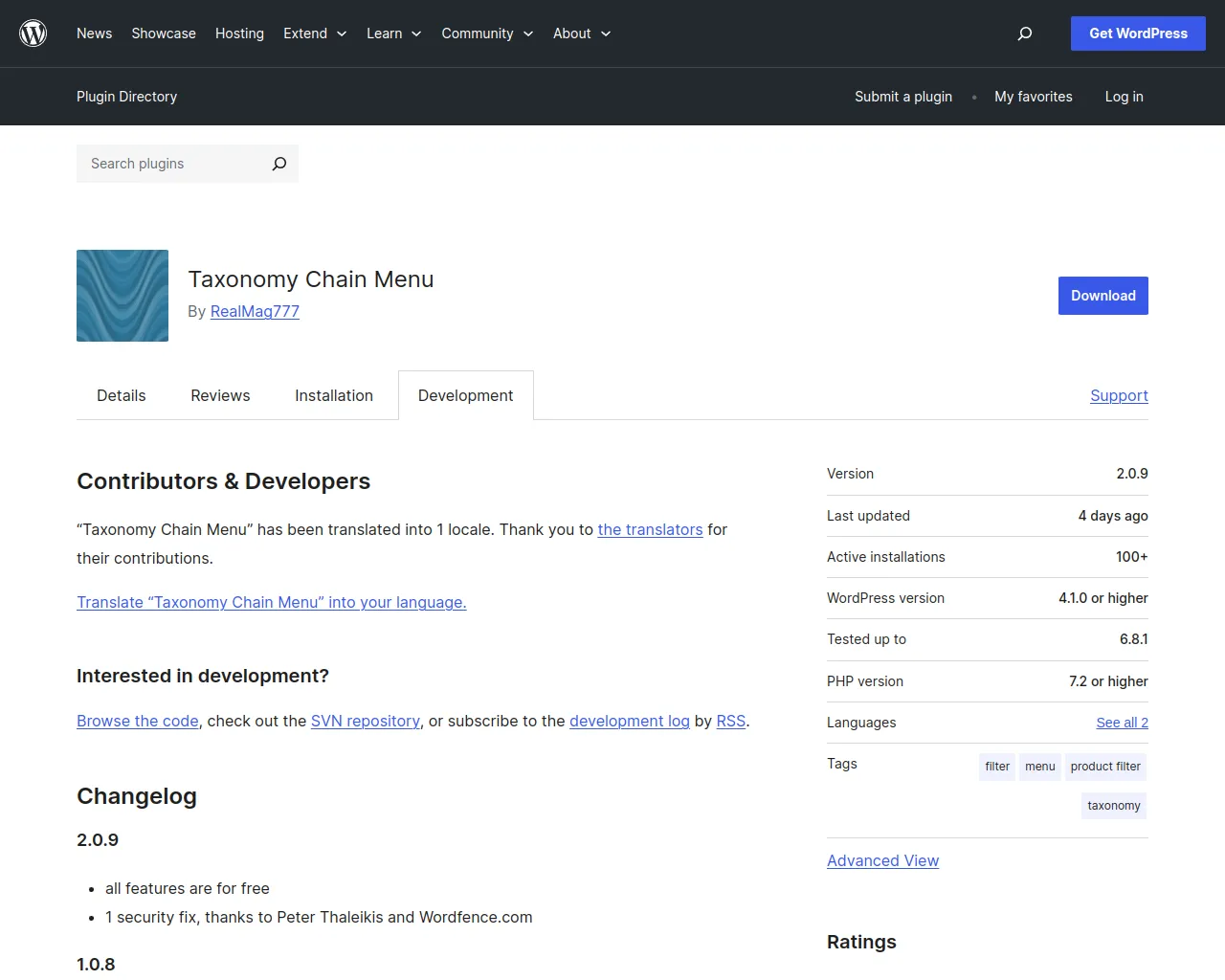Submit plugin search via magnifier icon
Screen dimensions: 1225x980
pos(279,164)
